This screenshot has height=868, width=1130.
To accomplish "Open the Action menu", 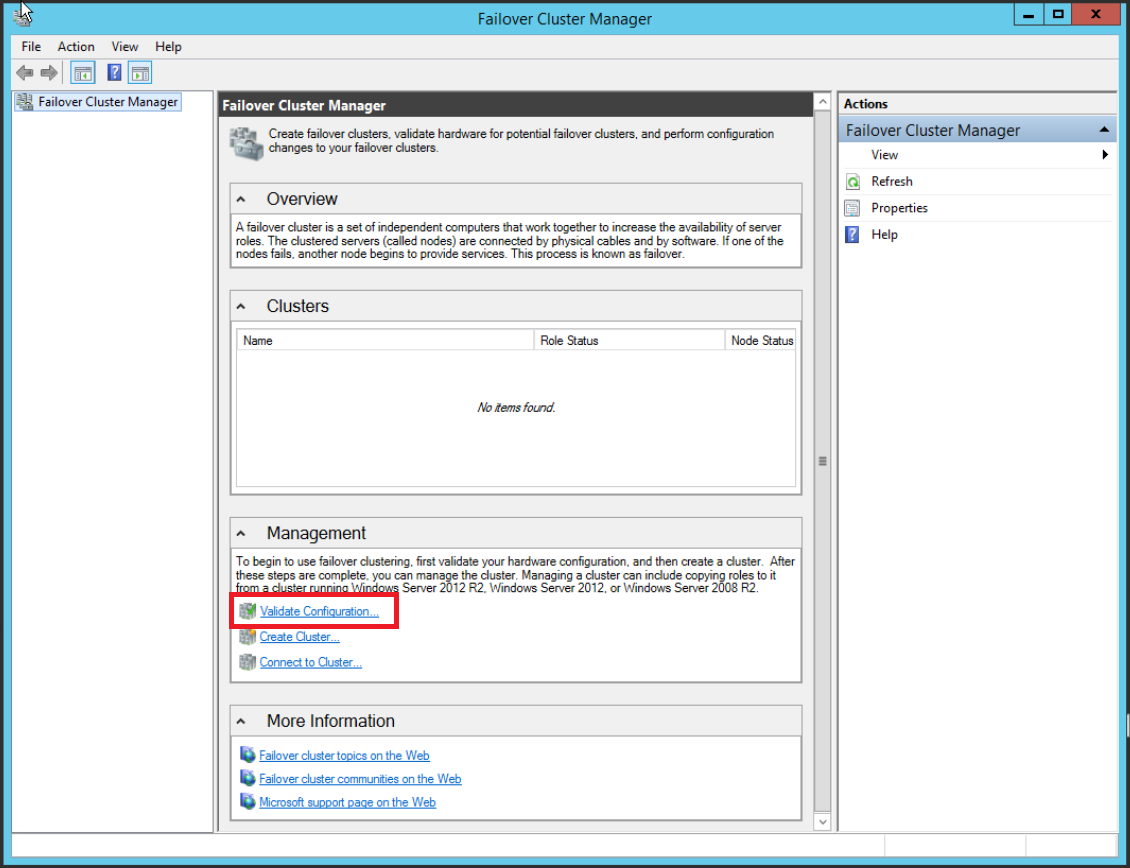I will (76, 47).
